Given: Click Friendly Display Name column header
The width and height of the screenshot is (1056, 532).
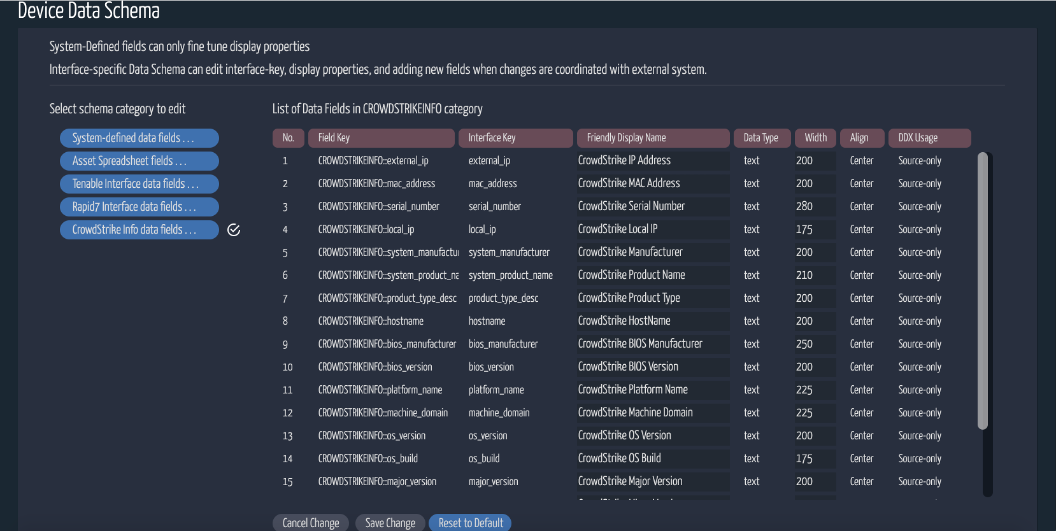Looking at the screenshot, I should coord(653,138).
